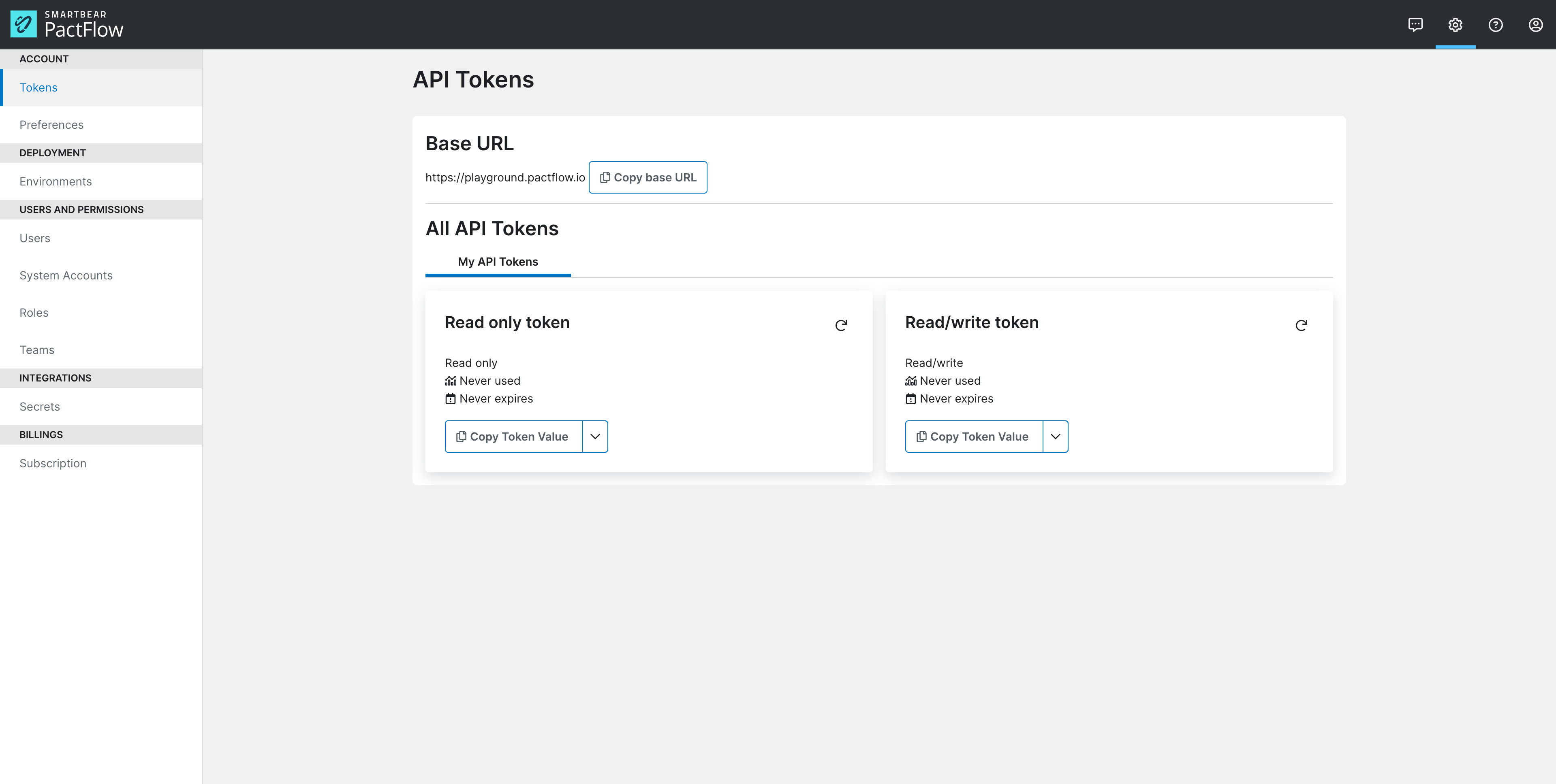The width and height of the screenshot is (1556, 784).
Task: Regenerate the Read/write token
Action: pos(1301,325)
